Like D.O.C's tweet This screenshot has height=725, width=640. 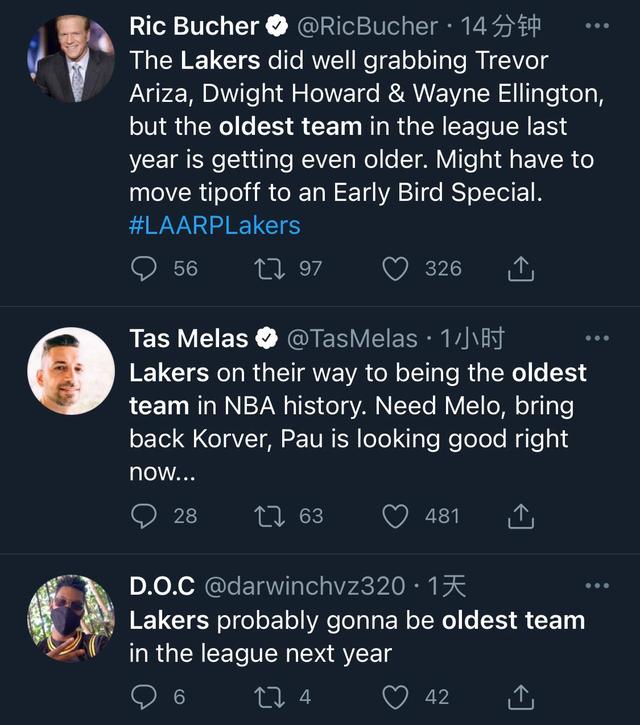tap(397, 697)
